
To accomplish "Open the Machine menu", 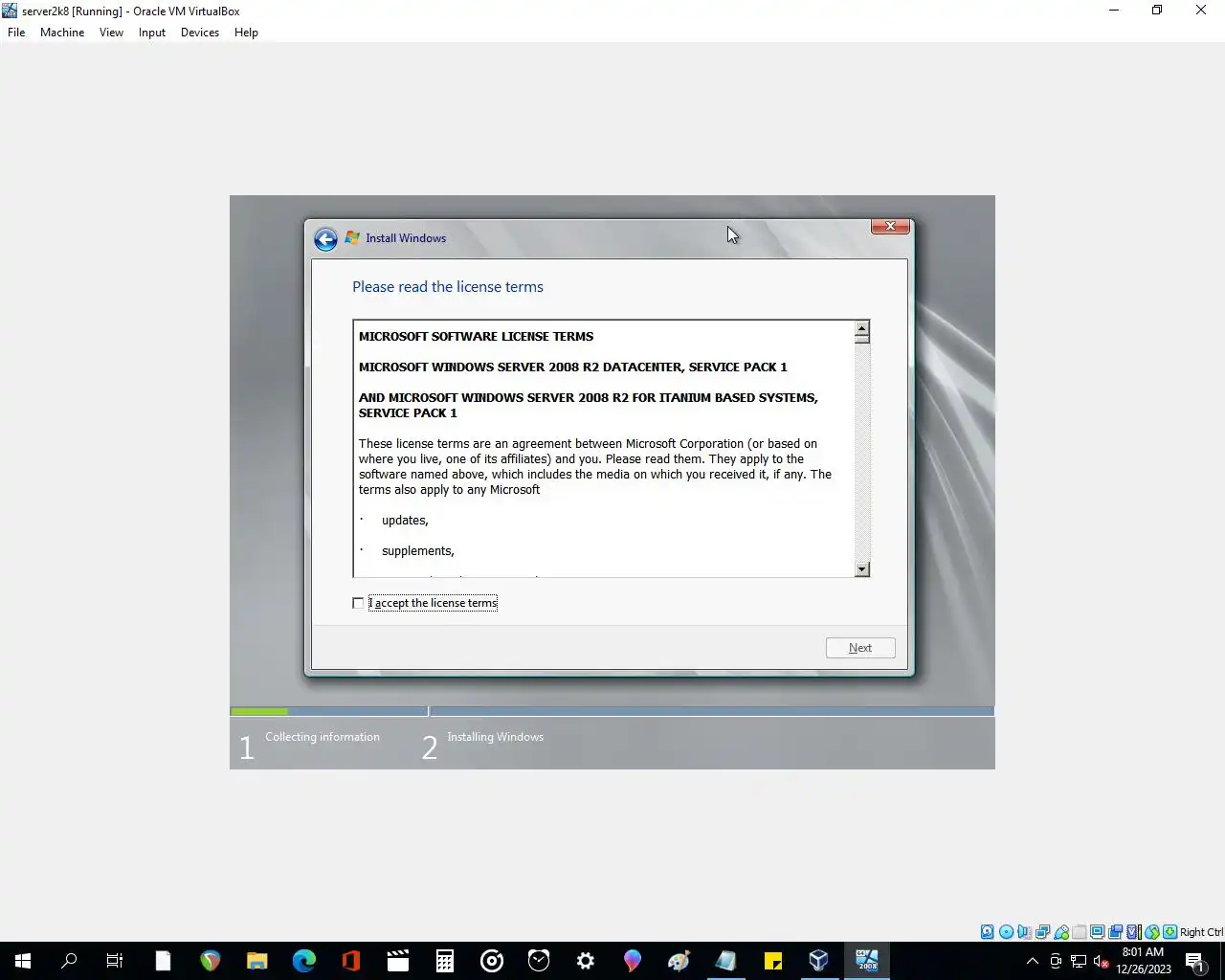I will 62,33.
